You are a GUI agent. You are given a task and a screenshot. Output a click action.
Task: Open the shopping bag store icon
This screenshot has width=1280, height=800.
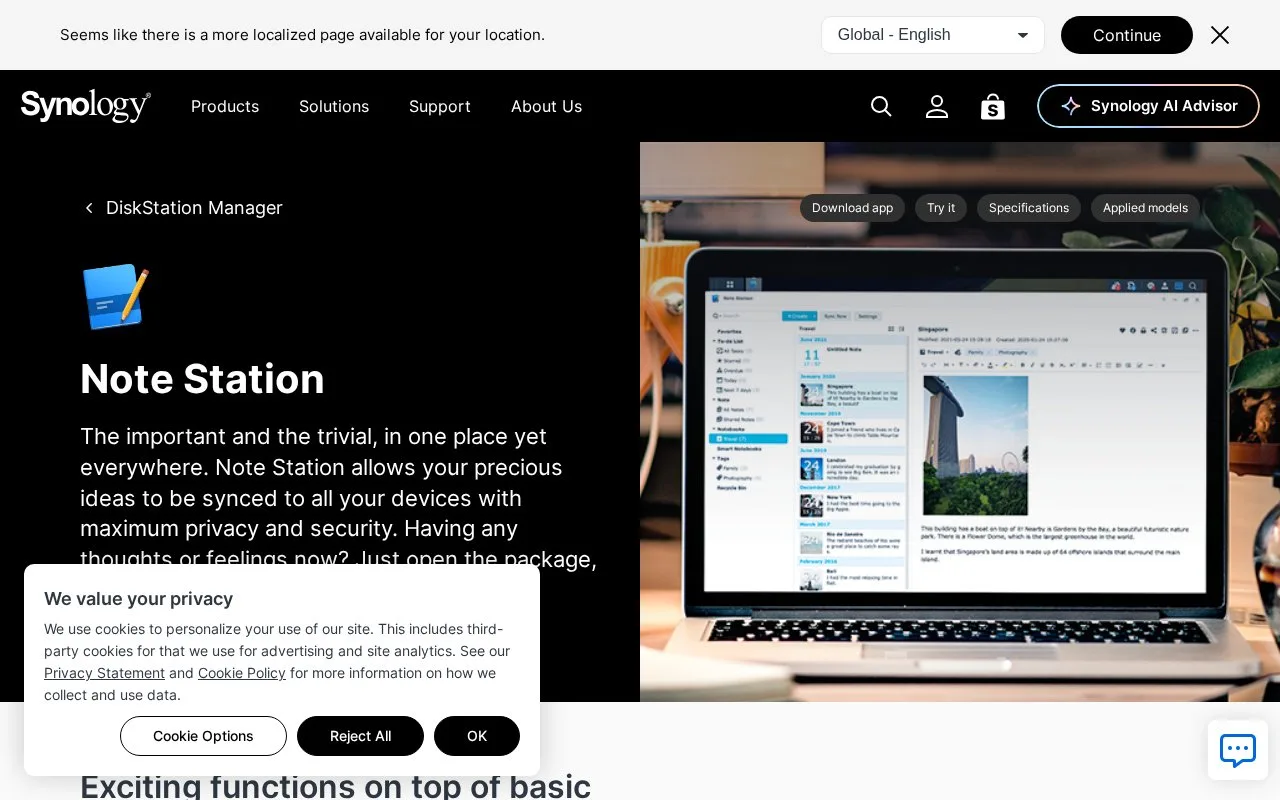point(993,106)
